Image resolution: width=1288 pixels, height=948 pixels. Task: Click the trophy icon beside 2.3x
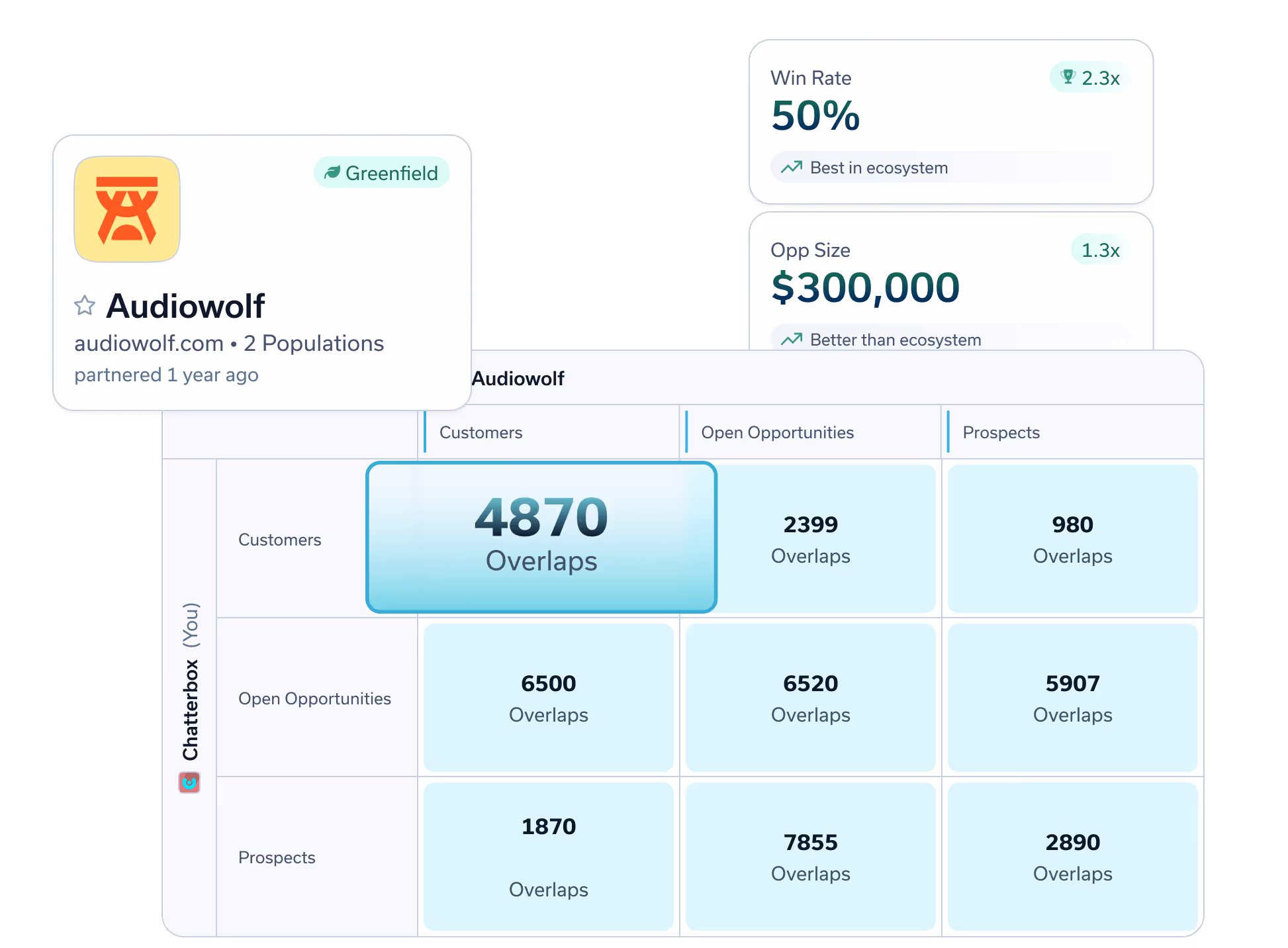pyautogui.click(x=1068, y=77)
